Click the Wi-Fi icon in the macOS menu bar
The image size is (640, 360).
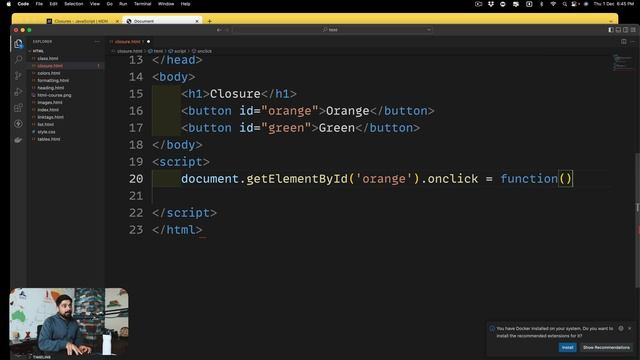(553, 4)
